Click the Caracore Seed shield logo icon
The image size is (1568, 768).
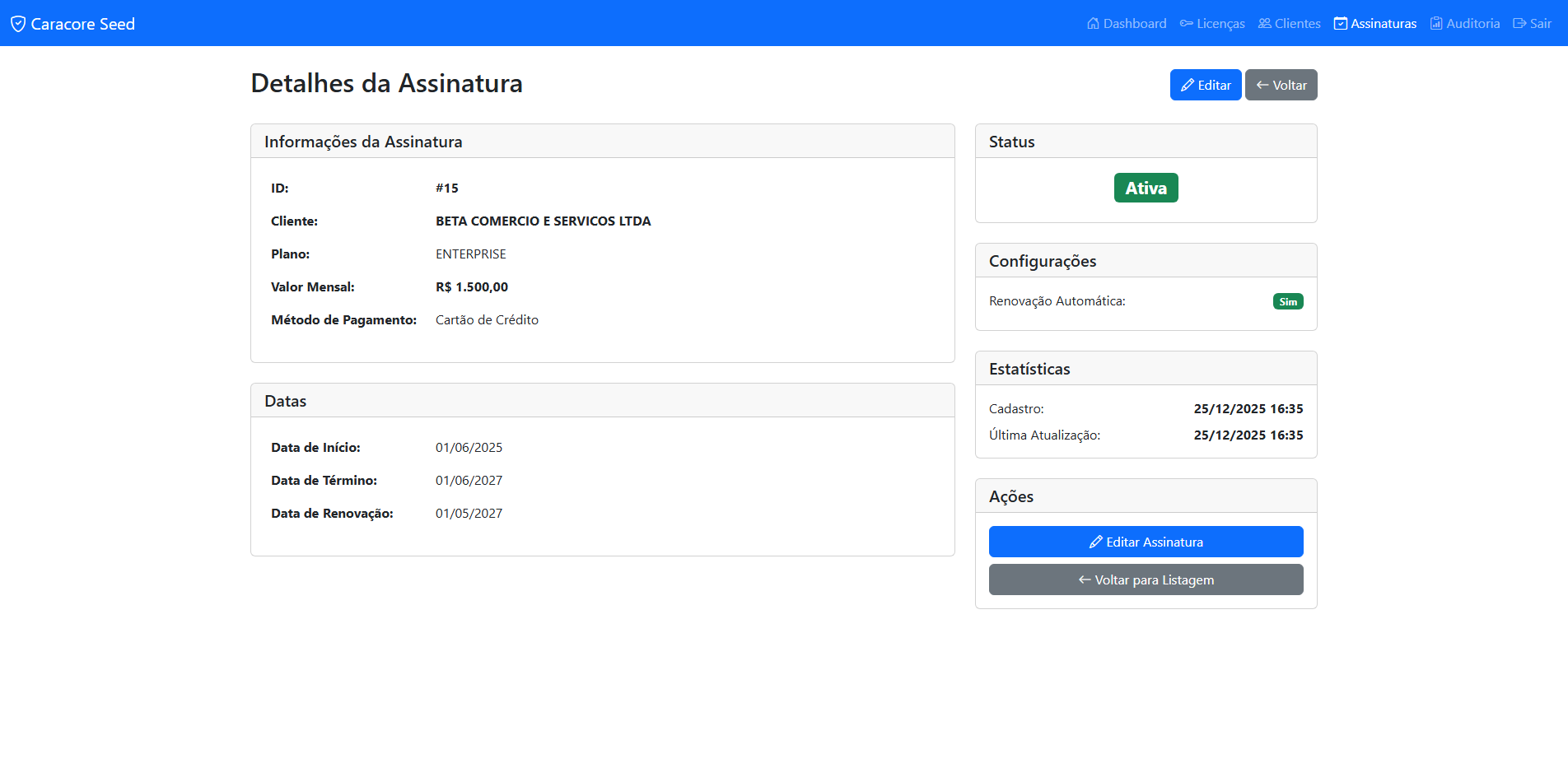pos(18,24)
